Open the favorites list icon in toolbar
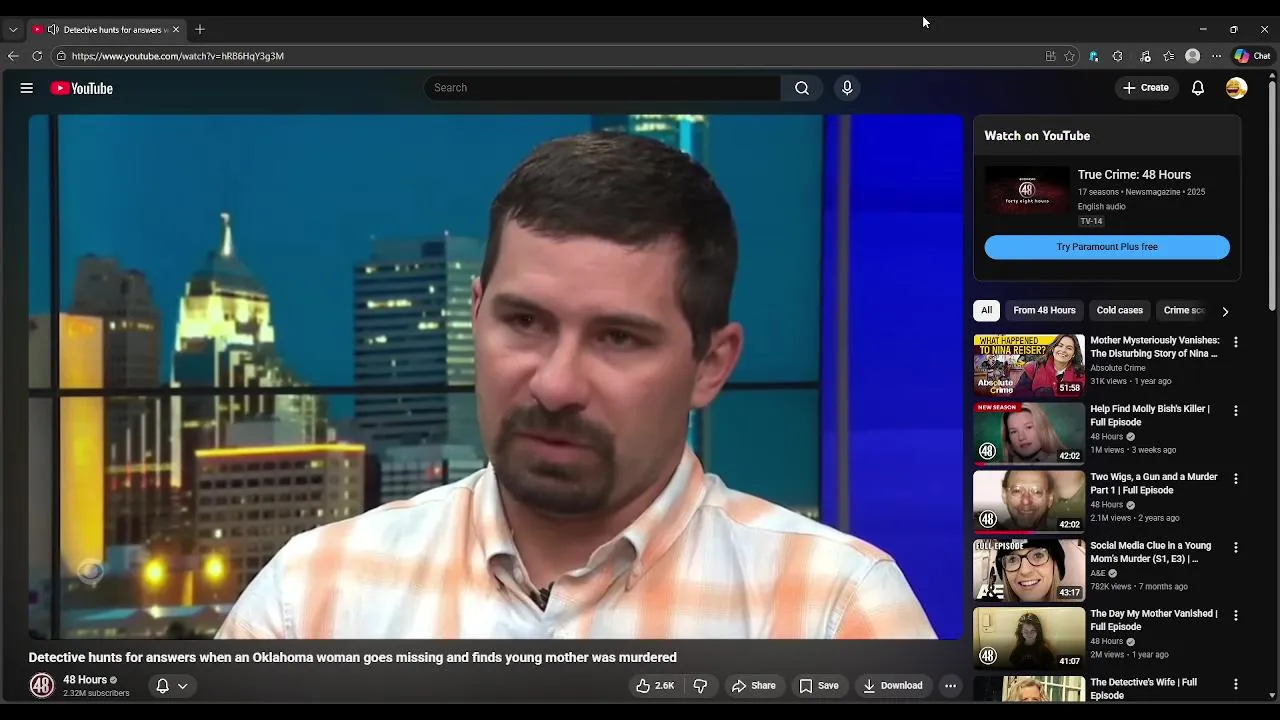The width and height of the screenshot is (1280, 720). coord(1169,56)
